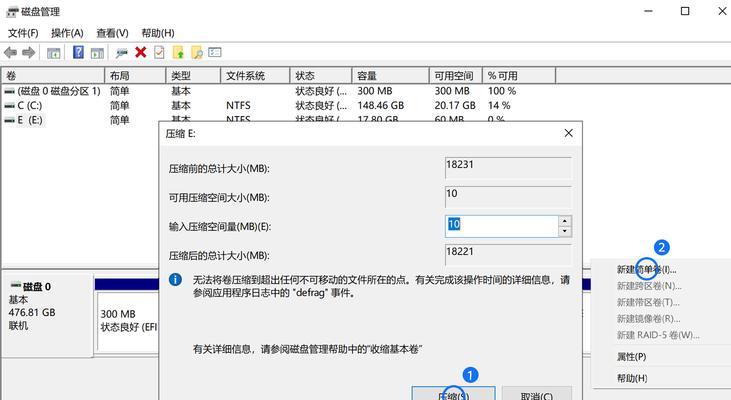
Task: Open the 操作(A) menu
Action: point(67,33)
